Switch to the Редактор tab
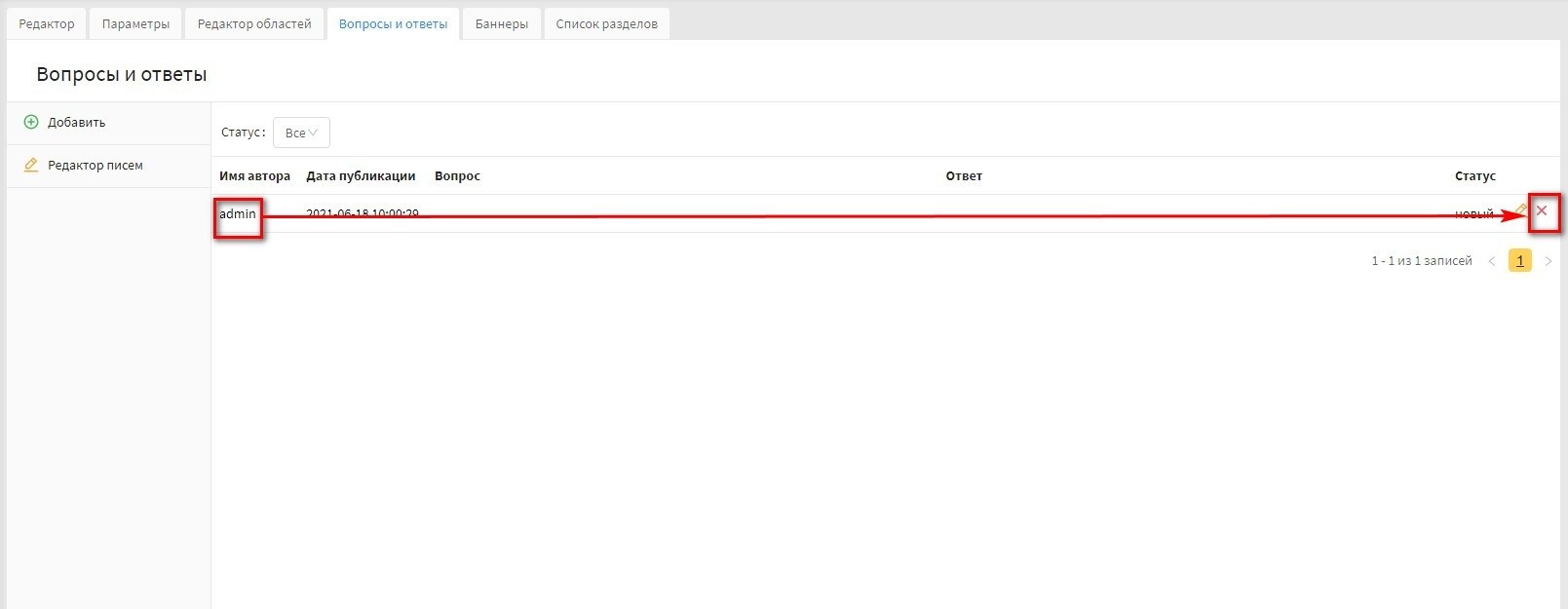 tap(47, 24)
